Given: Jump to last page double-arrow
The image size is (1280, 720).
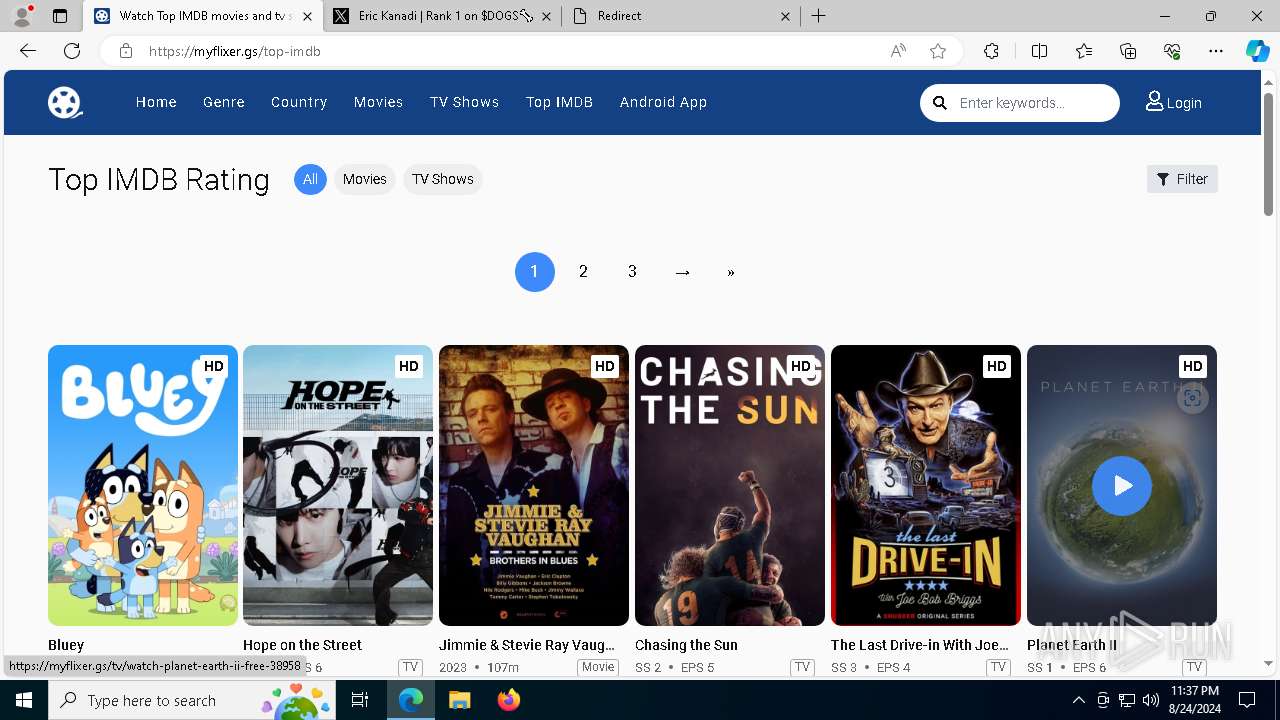Looking at the screenshot, I should [x=731, y=272].
